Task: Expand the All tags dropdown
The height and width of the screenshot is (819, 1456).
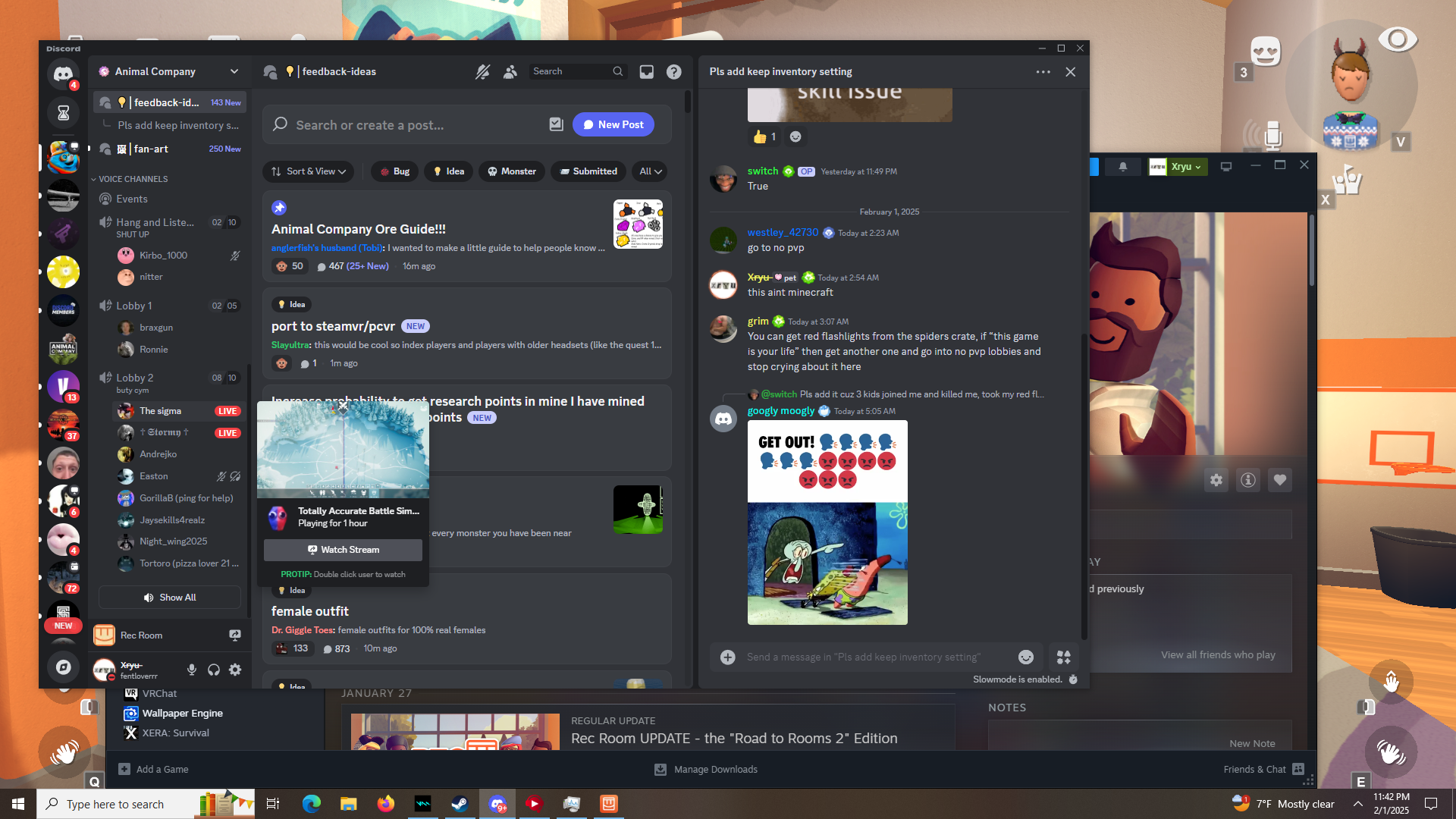Action: tap(650, 171)
